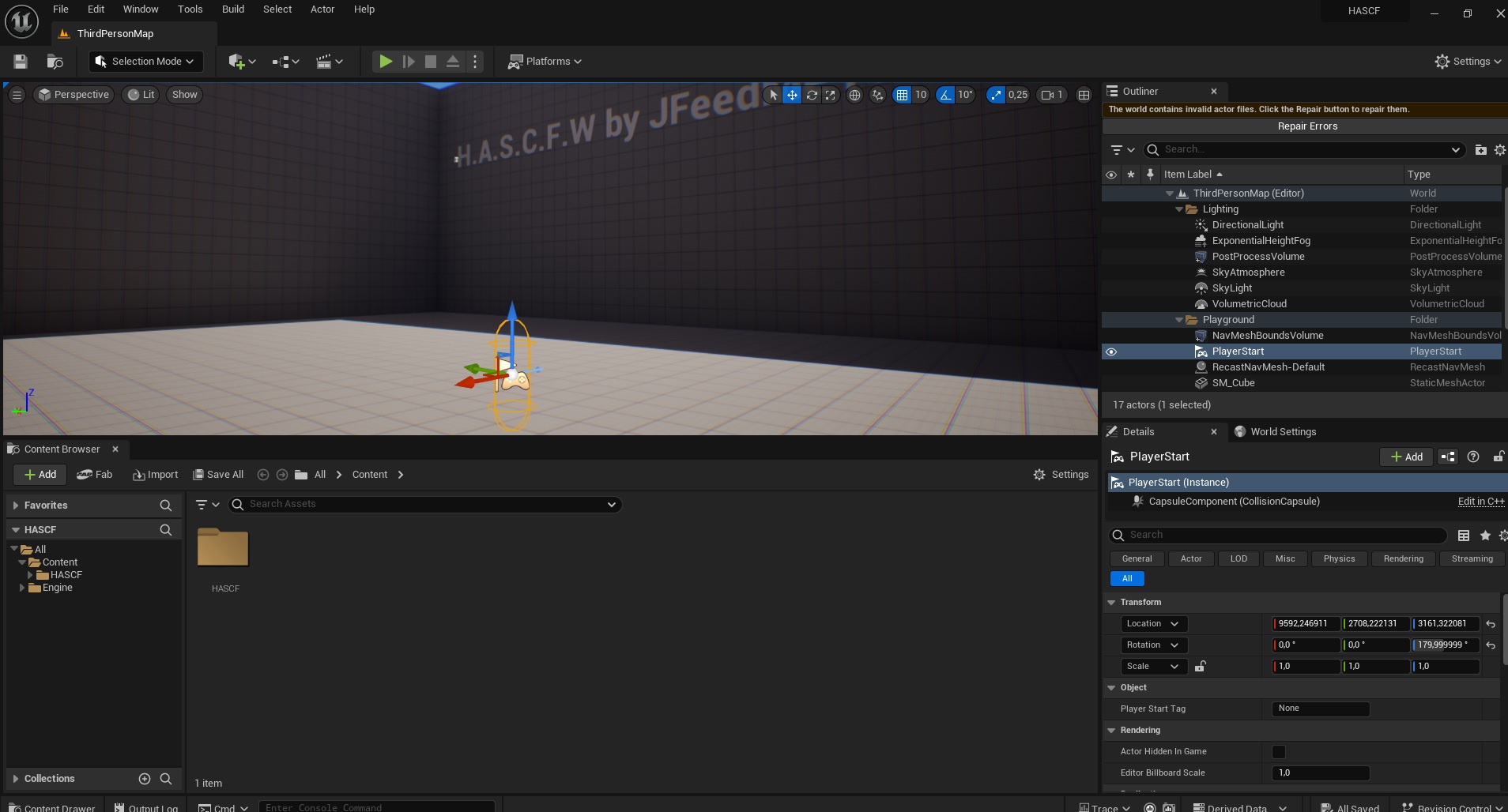
Task: Open rotation snap angle 10° dropdown
Action: pyautogui.click(x=965, y=95)
